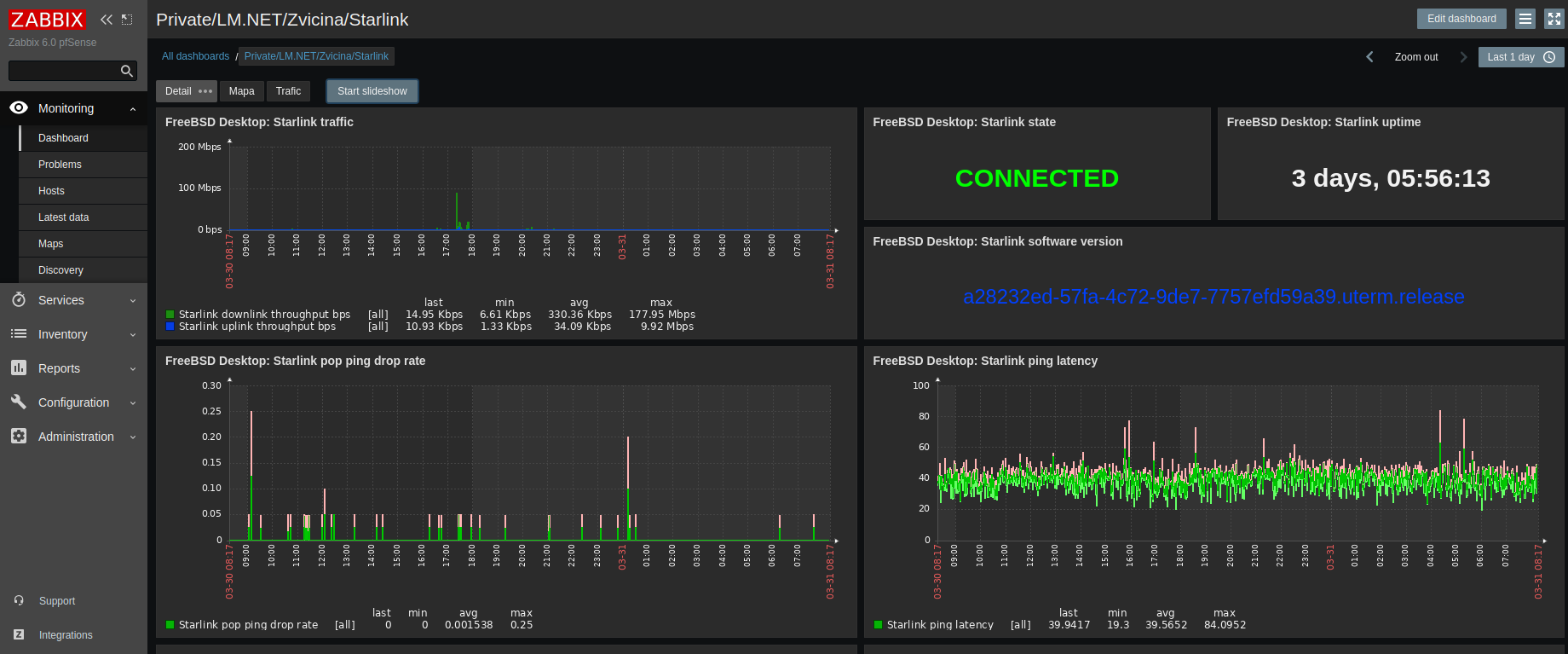Switch to the Detail dashboard page
Screen dimensions: 1568x654
(178, 91)
